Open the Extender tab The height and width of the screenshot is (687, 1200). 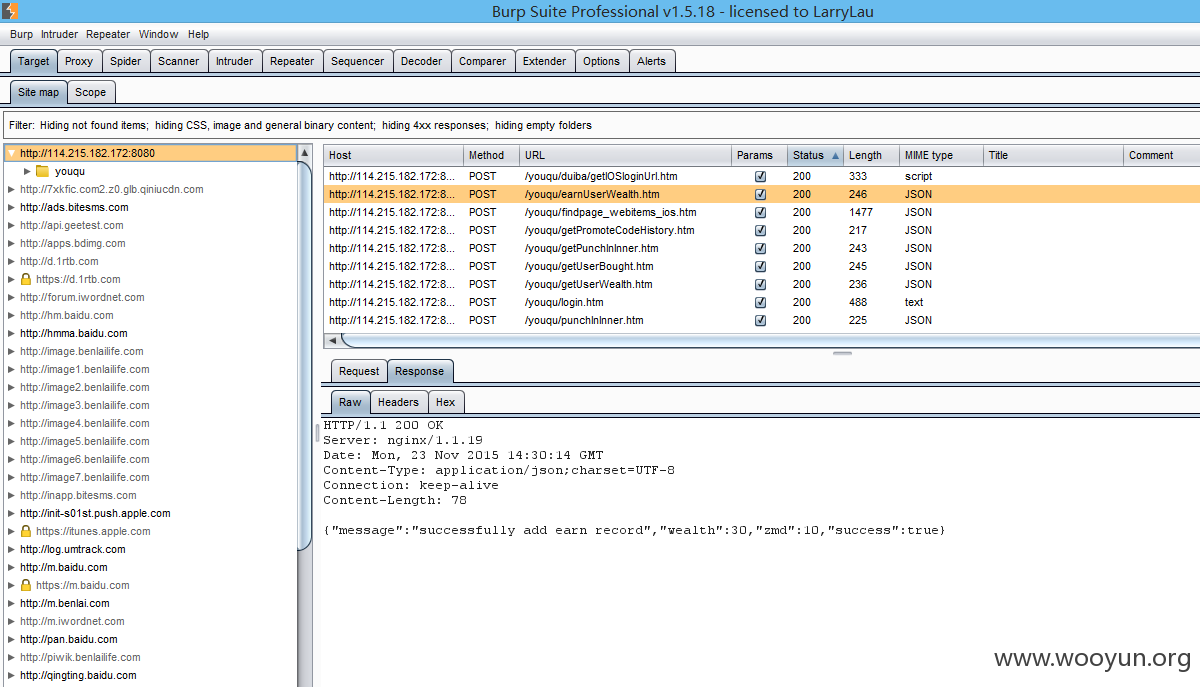(x=545, y=61)
